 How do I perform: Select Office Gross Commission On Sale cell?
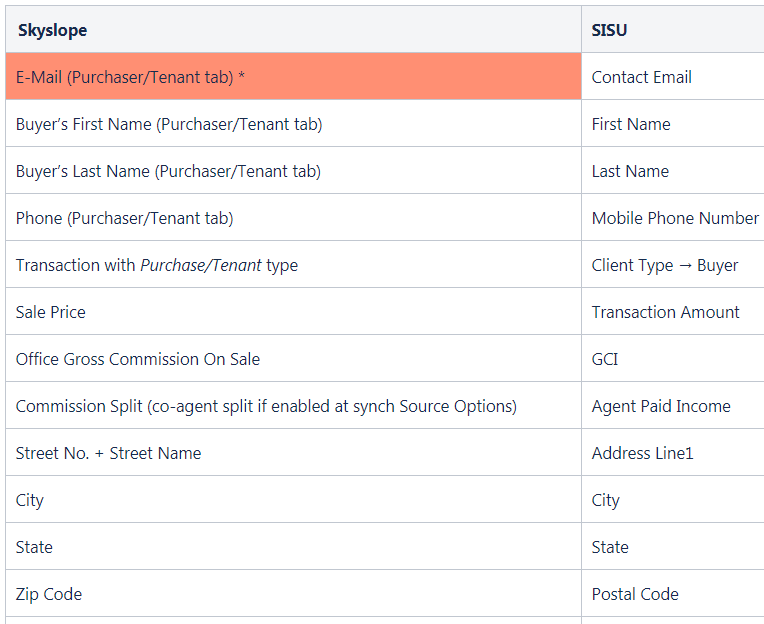[x=293, y=359]
